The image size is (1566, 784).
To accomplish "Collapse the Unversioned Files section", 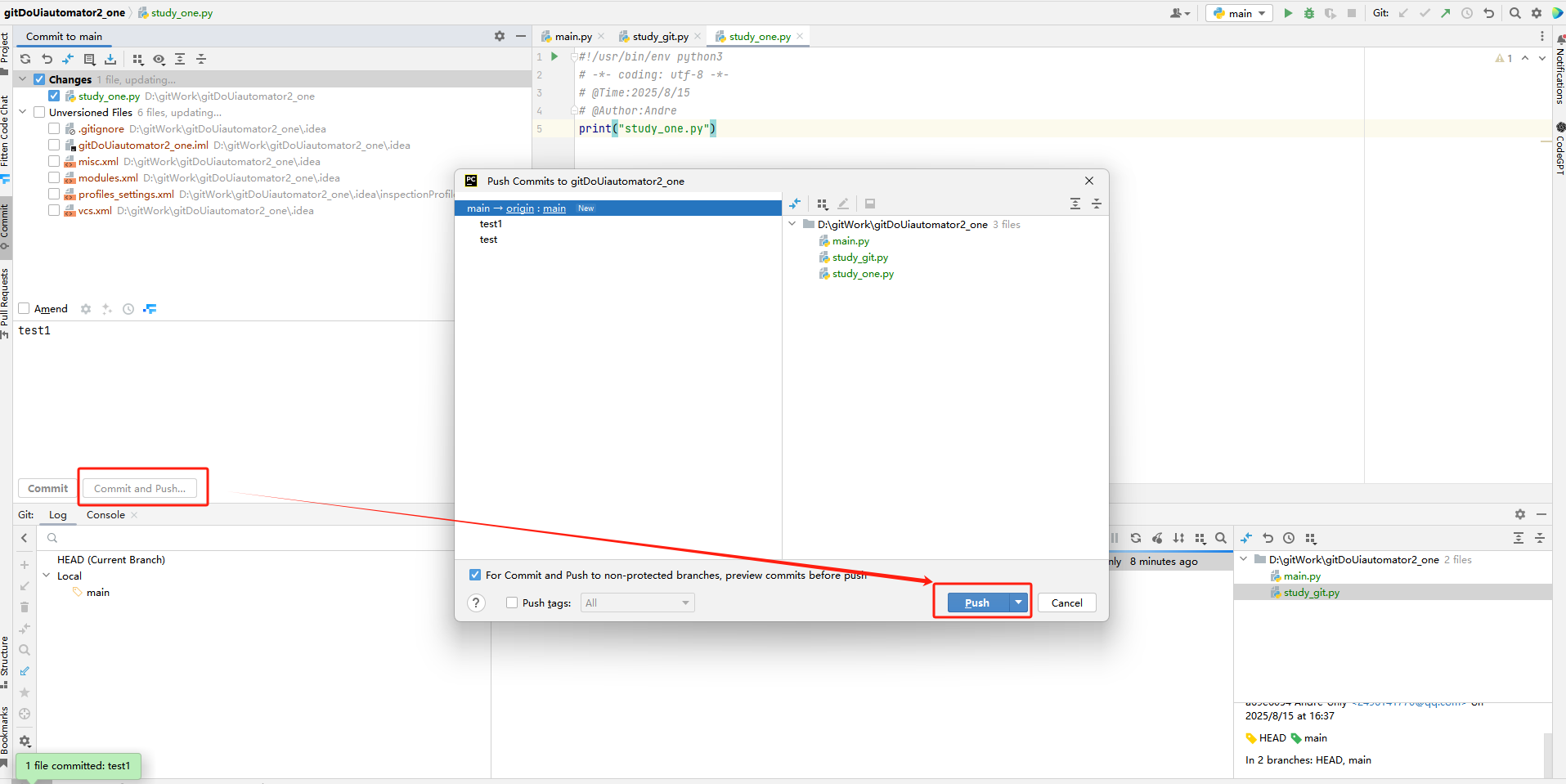I will click(22, 112).
